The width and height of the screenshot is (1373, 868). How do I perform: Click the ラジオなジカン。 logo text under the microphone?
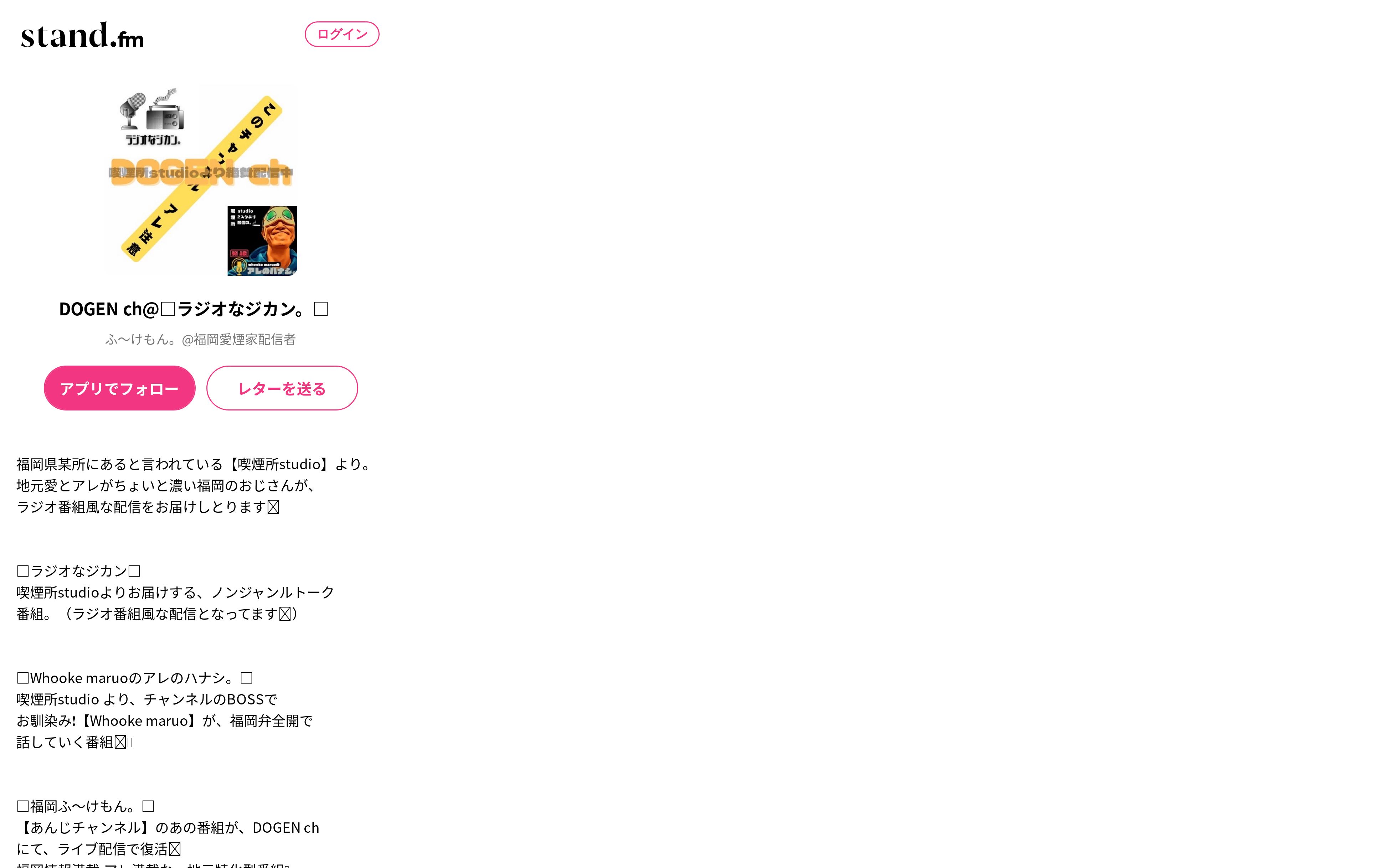pos(153,140)
